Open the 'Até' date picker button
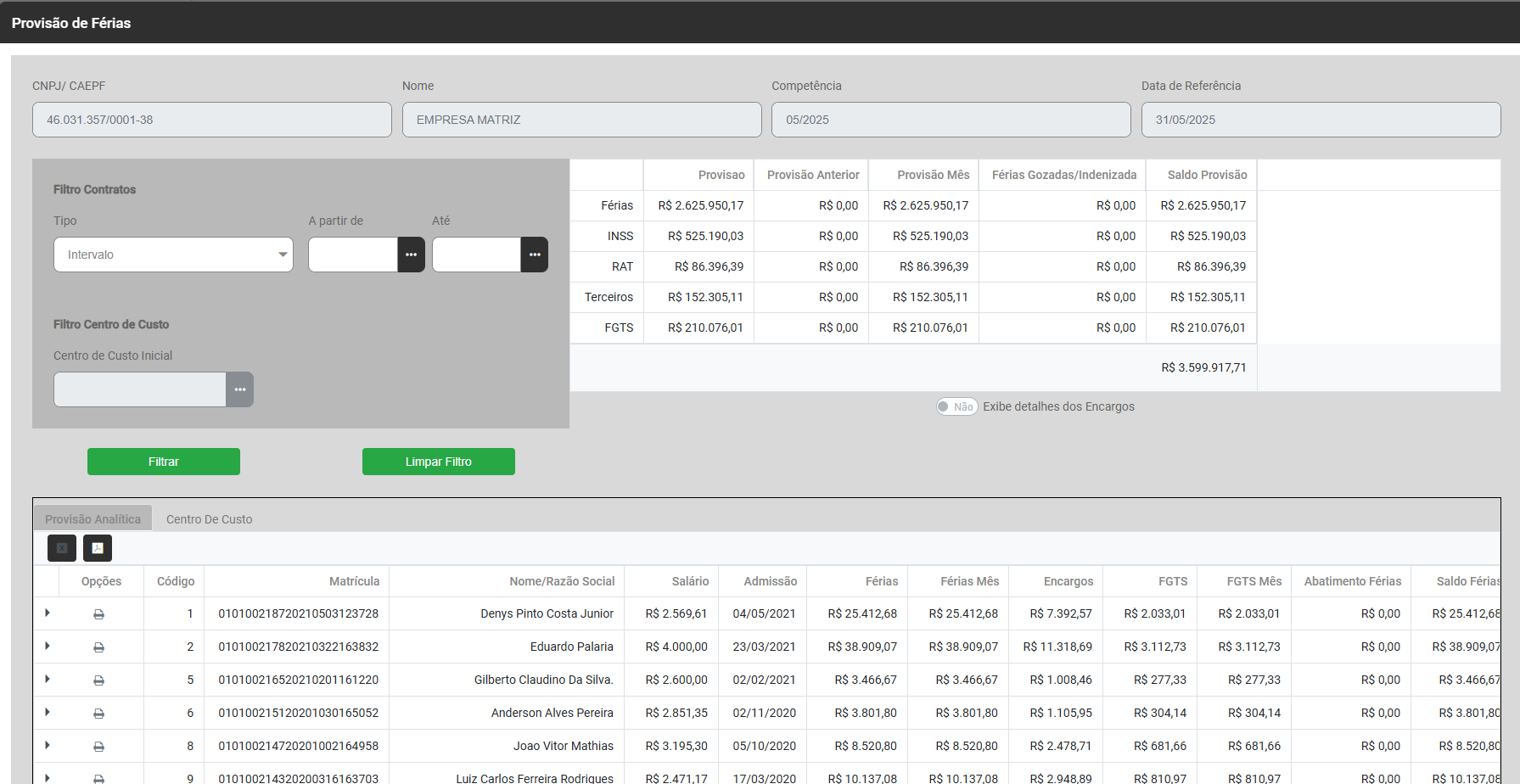Image resolution: width=1520 pixels, height=784 pixels. point(534,255)
